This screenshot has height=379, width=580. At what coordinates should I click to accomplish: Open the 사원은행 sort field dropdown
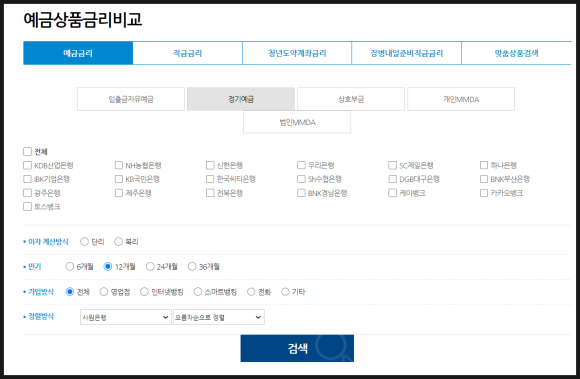[x=126, y=317]
